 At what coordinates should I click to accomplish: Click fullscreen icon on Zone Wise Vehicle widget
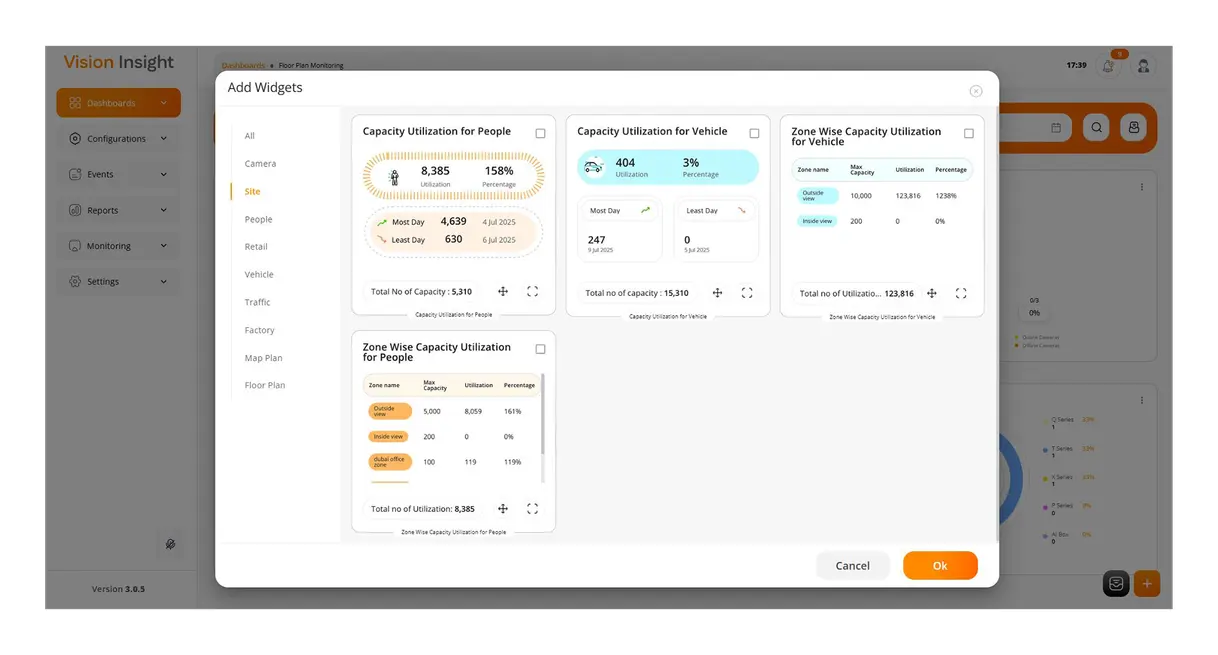tap(960, 293)
